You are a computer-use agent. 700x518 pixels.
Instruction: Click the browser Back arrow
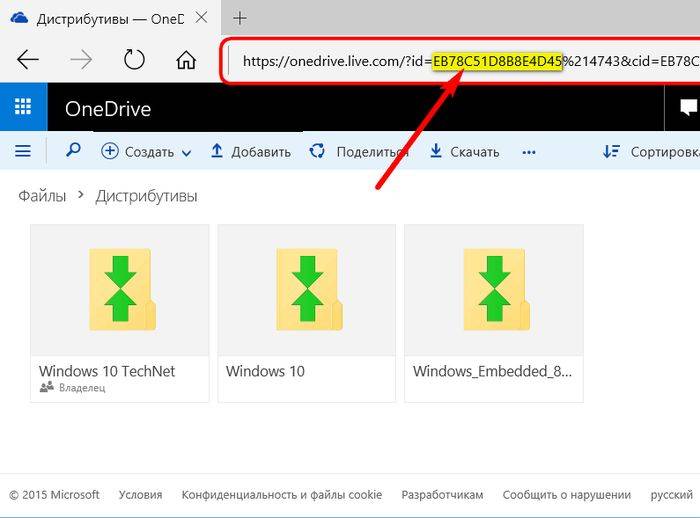pyautogui.click(x=28, y=60)
